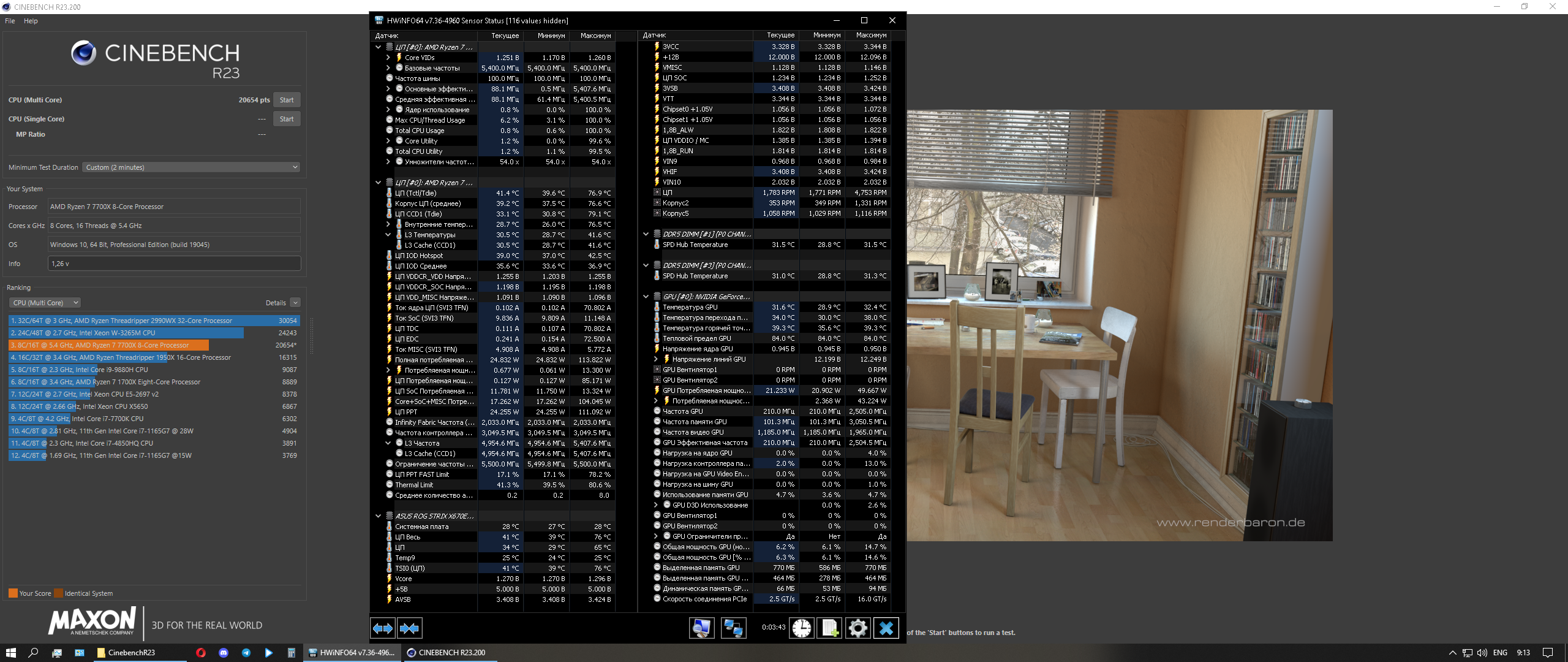Open the HWiNFO sensor search monitor icon
The image size is (1568, 662).
[701, 628]
